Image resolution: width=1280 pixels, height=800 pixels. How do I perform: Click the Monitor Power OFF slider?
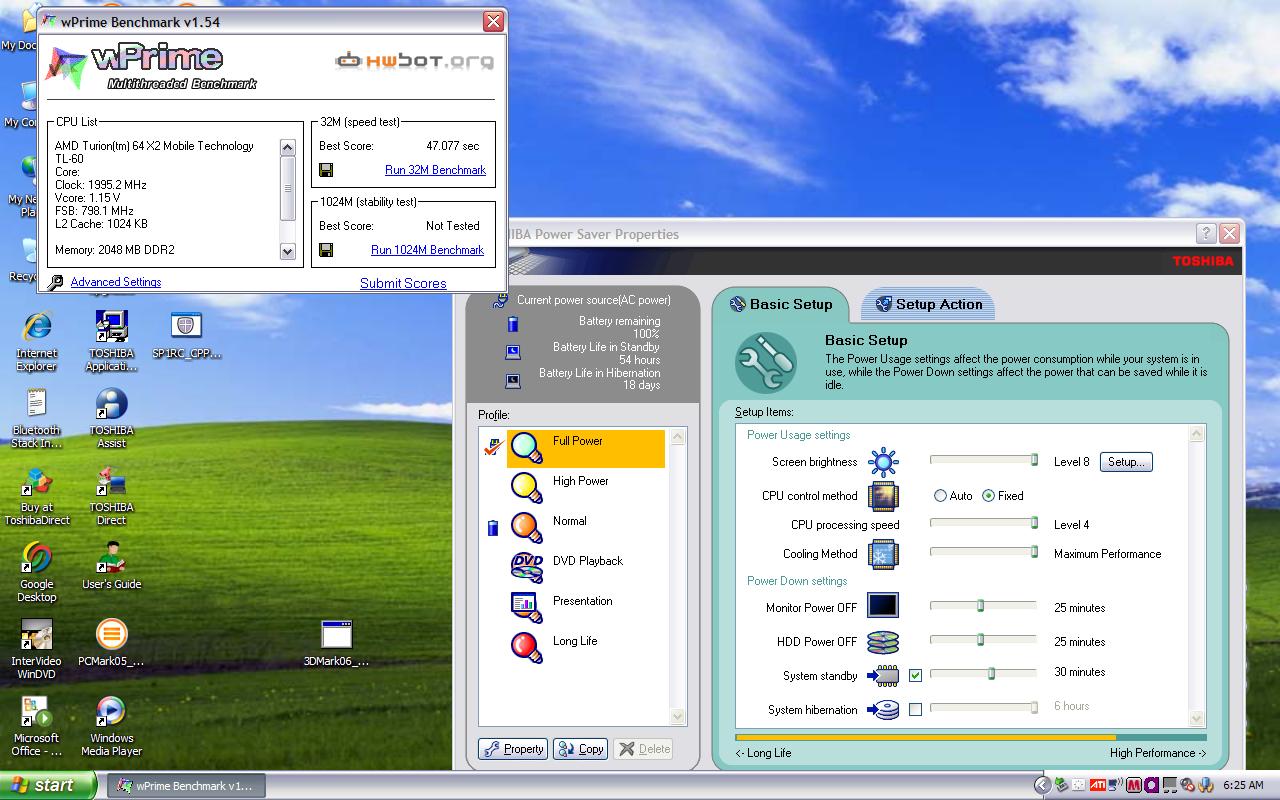coord(984,606)
